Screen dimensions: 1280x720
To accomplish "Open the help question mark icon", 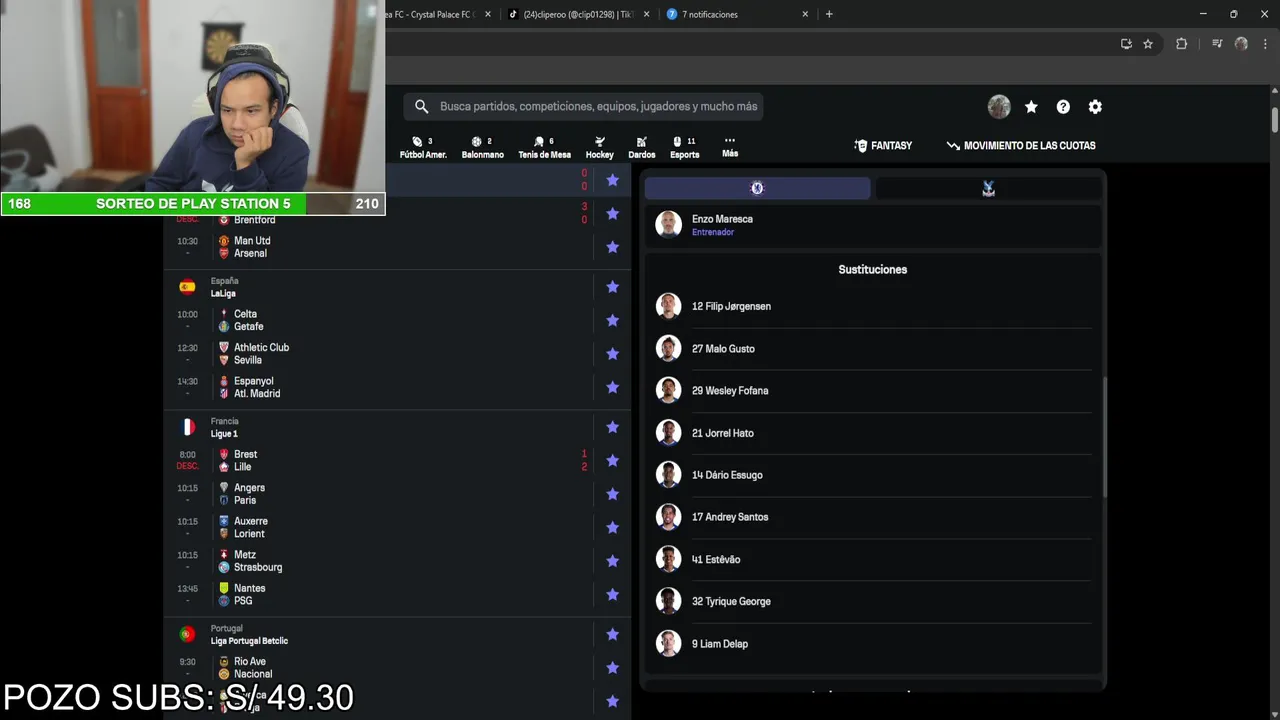I will click(x=1063, y=107).
